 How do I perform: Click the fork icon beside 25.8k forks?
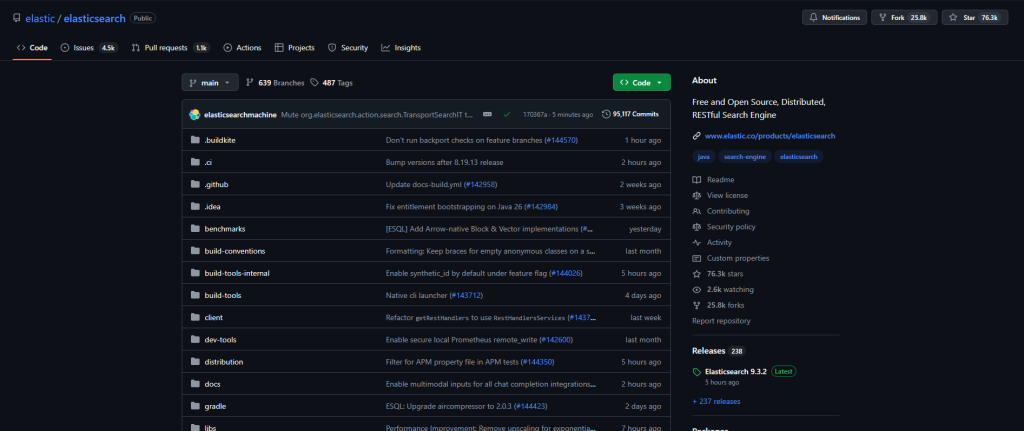tap(697, 305)
